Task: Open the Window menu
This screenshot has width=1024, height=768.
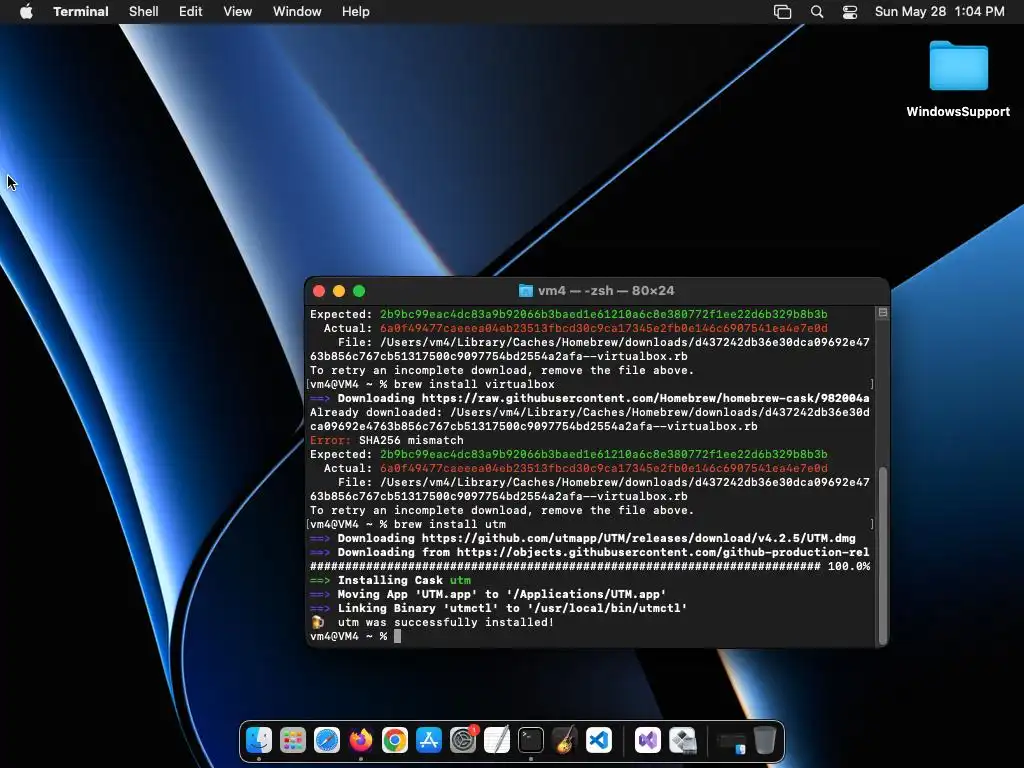Action: (x=296, y=12)
